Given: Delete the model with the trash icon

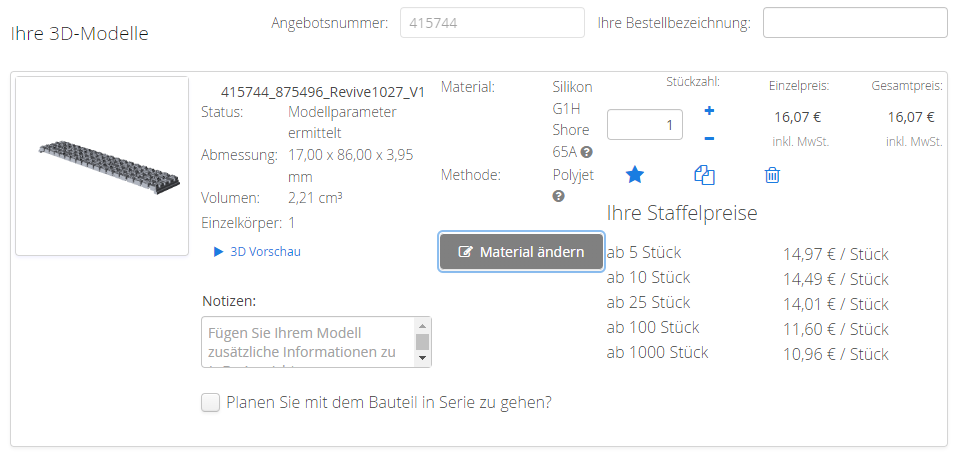Looking at the screenshot, I should (772, 175).
